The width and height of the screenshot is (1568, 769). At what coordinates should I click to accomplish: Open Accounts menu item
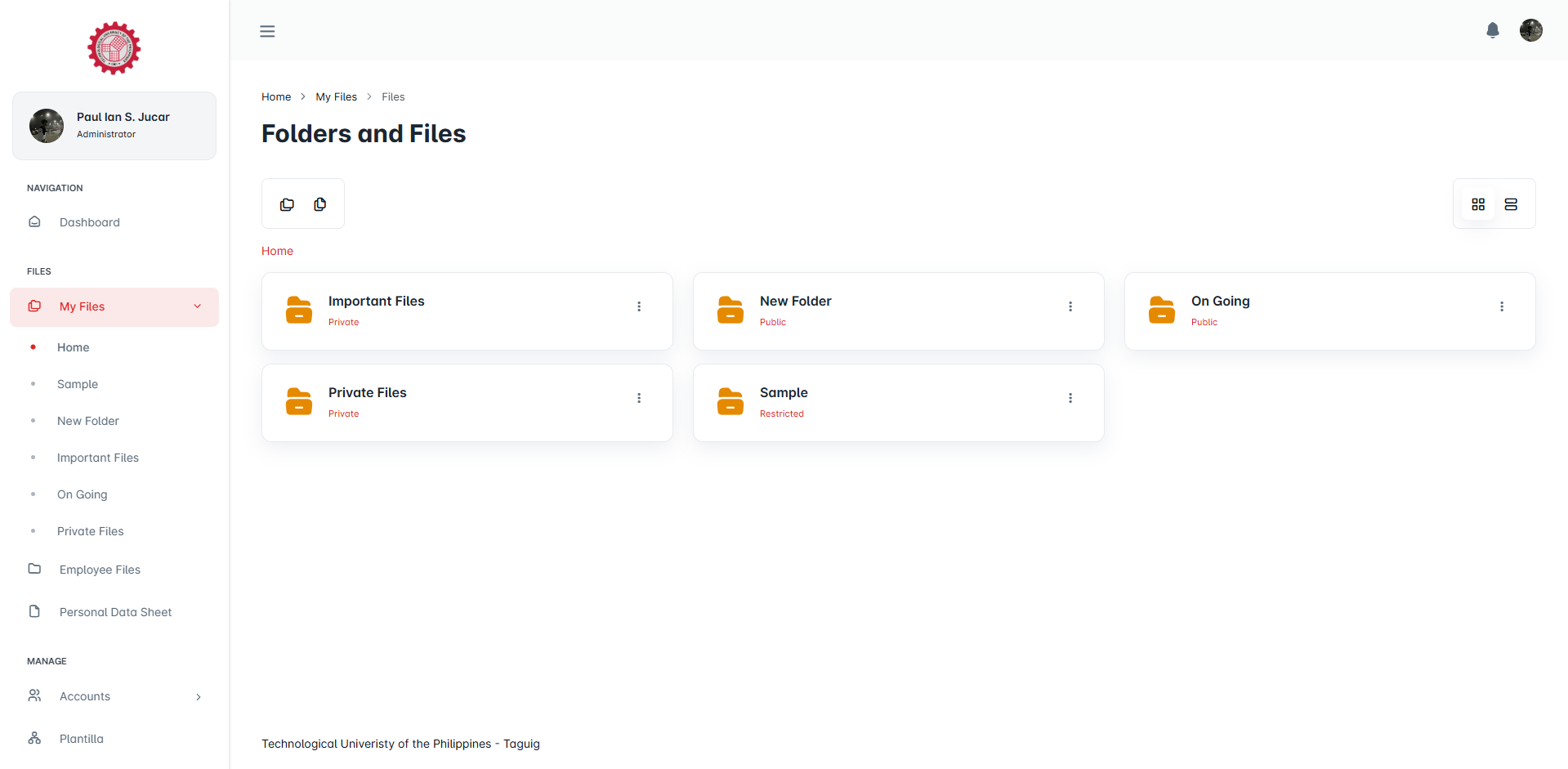[x=114, y=696]
